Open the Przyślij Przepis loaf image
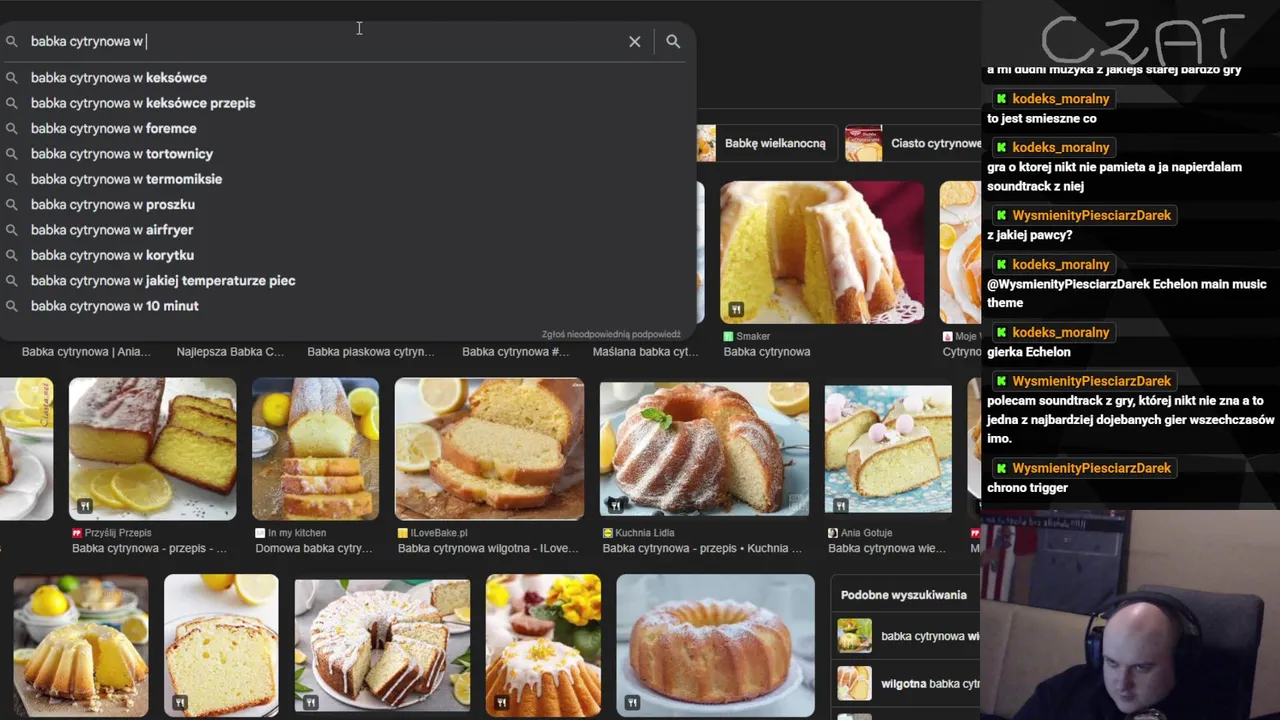Image resolution: width=1280 pixels, height=720 pixels. 152,449
